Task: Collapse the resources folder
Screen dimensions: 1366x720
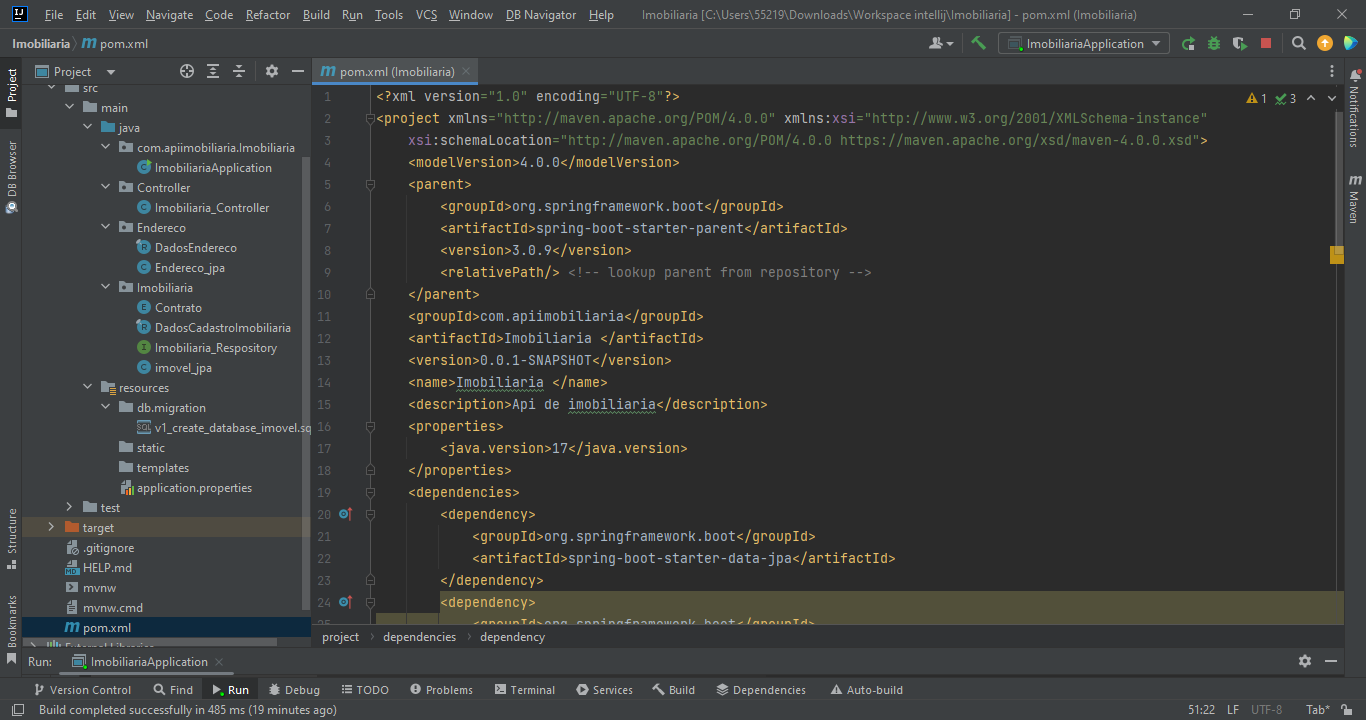Action: (87, 388)
